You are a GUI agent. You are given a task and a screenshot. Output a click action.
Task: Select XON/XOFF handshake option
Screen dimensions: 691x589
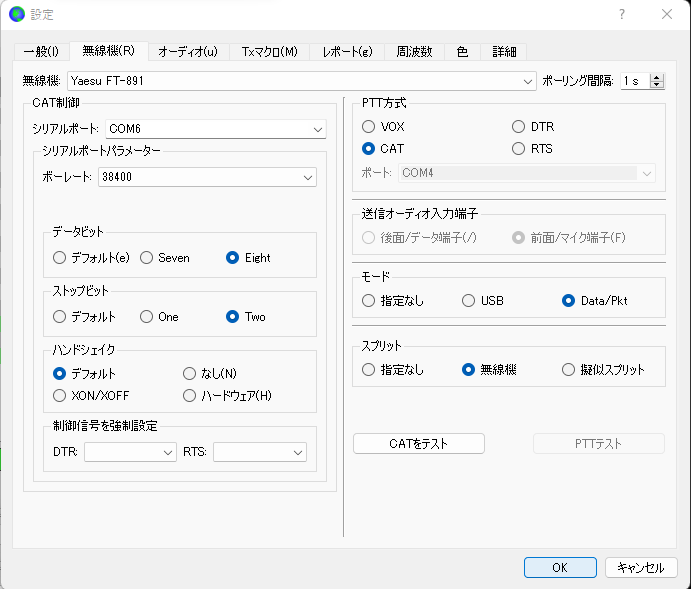[59, 396]
